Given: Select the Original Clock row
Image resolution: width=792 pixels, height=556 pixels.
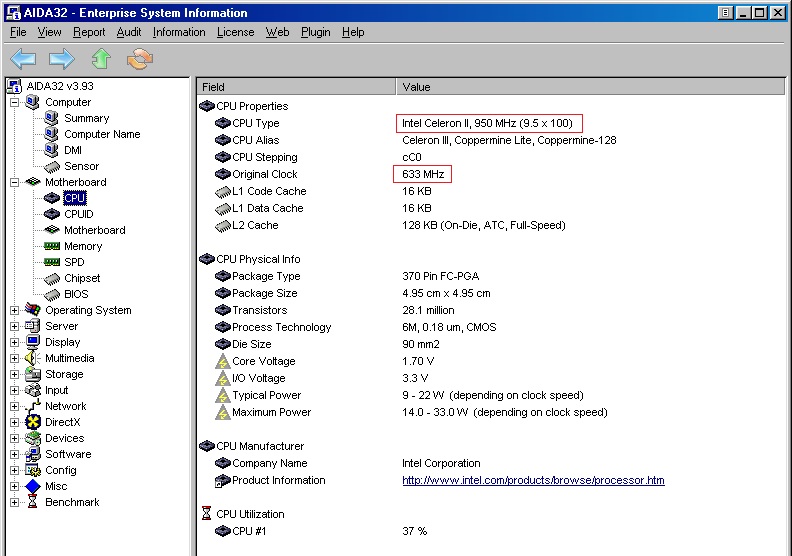Looking at the screenshot, I should coord(491,174).
